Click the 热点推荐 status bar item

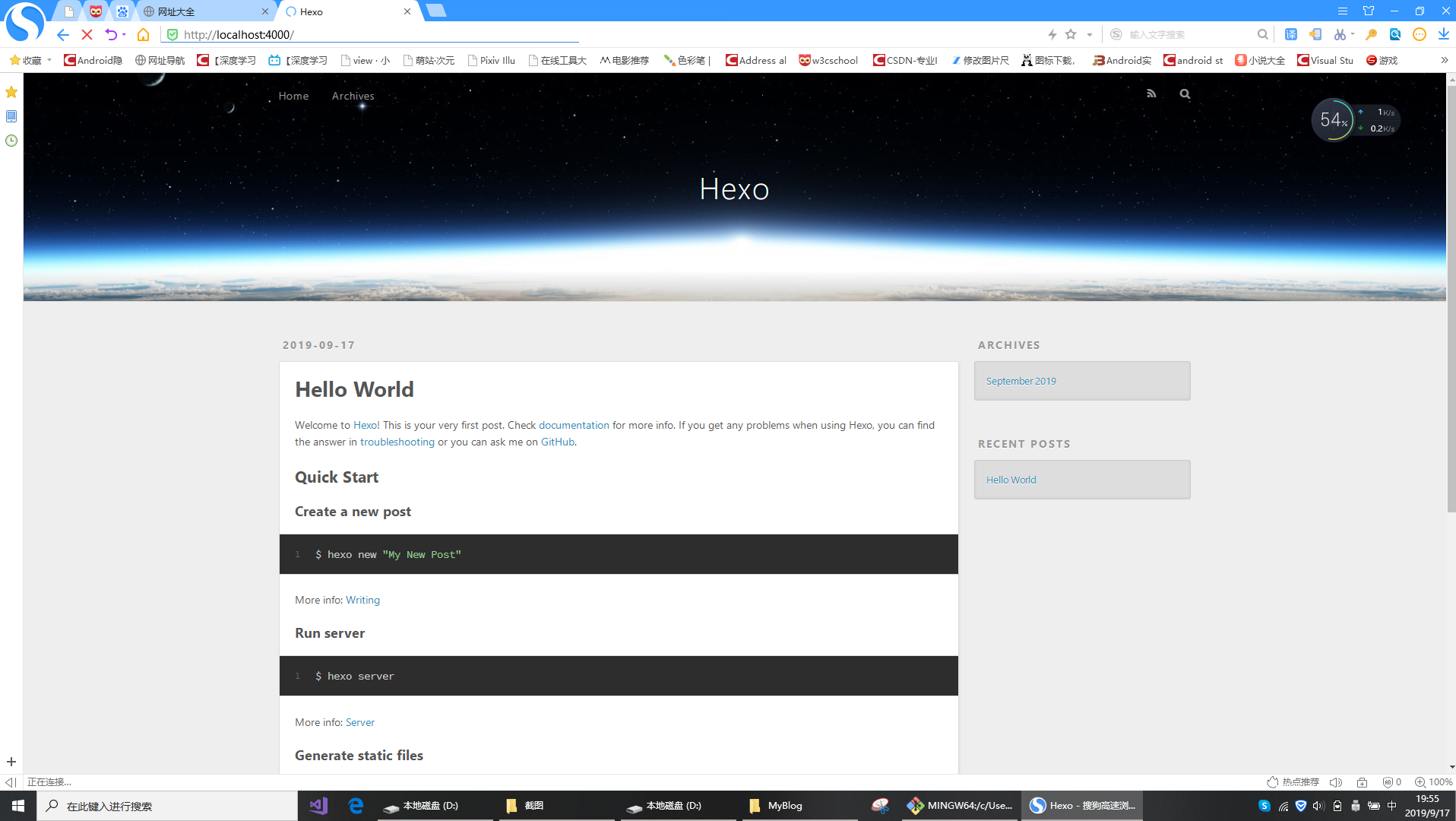(1293, 782)
